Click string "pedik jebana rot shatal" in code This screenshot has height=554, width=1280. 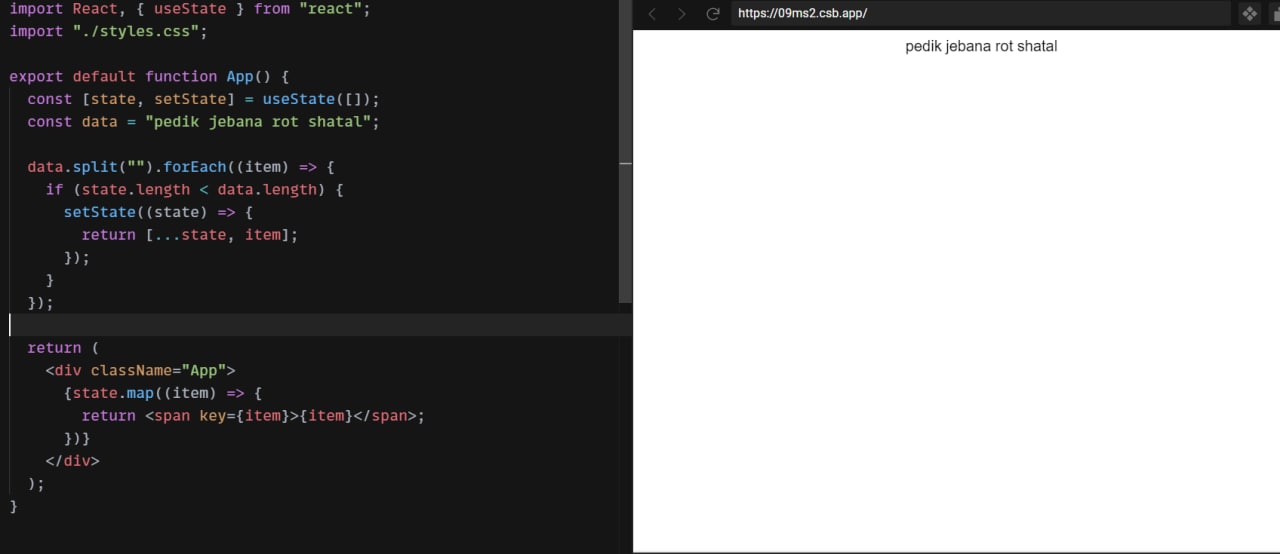(258, 122)
